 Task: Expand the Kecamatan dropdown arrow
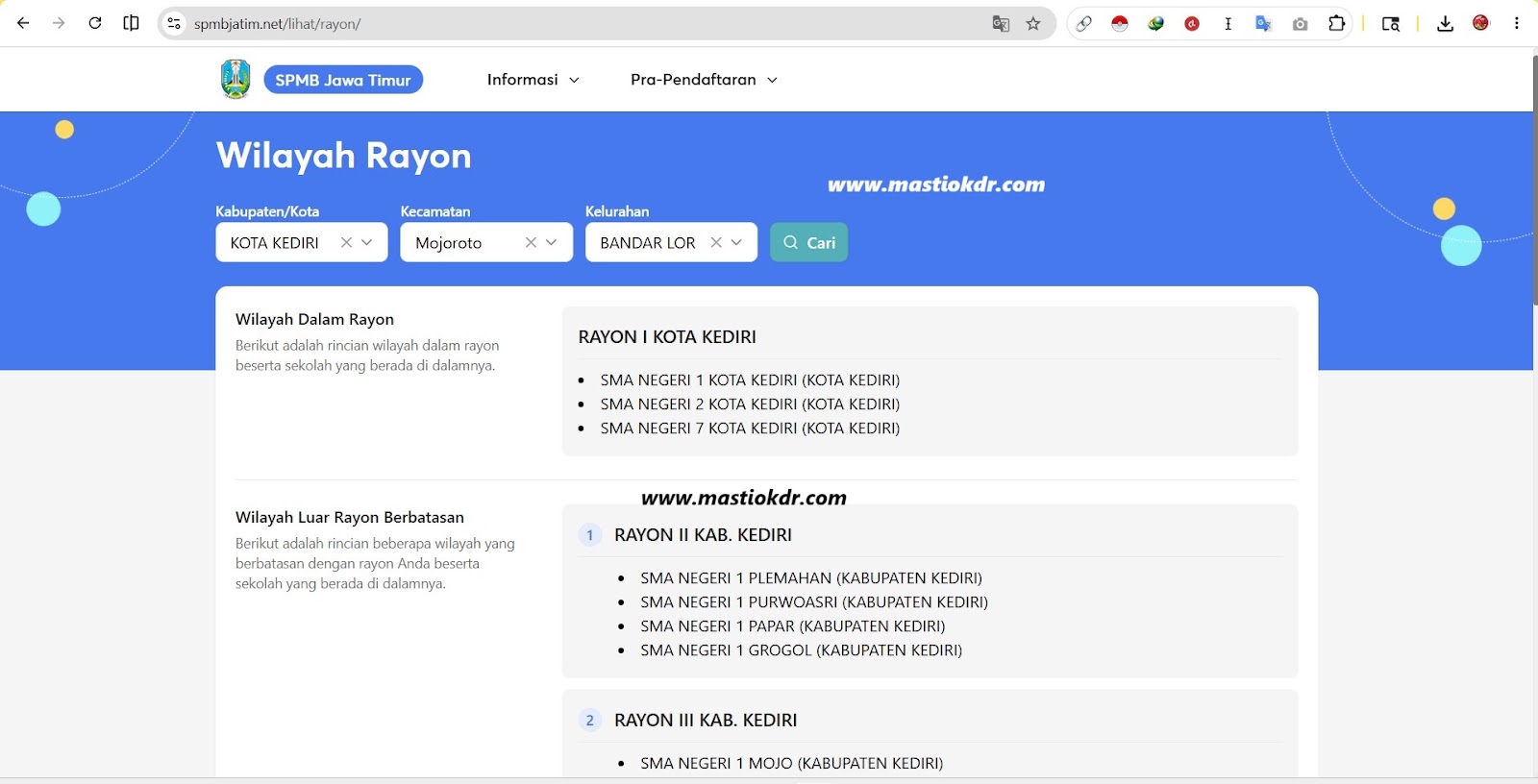point(552,243)
